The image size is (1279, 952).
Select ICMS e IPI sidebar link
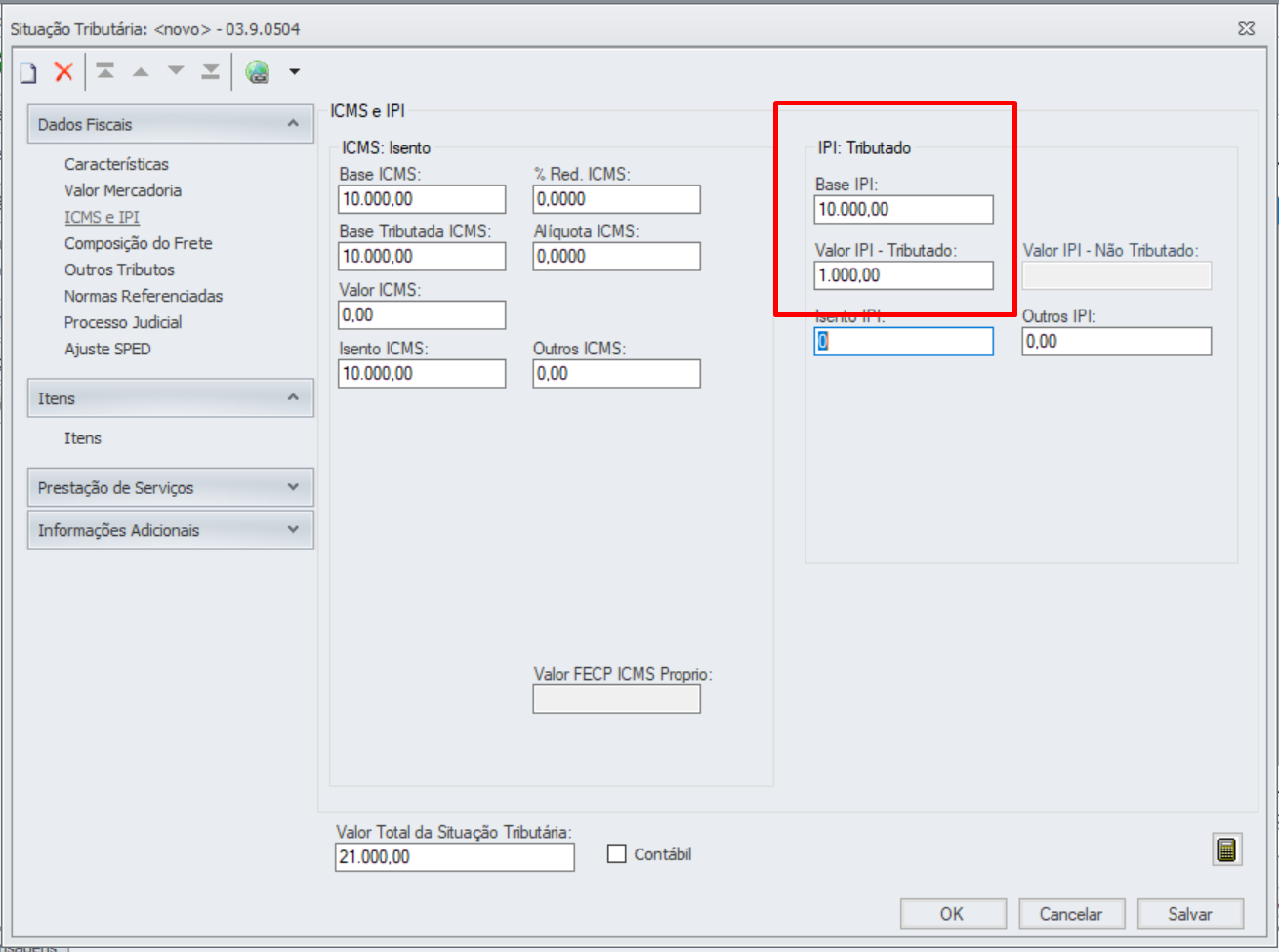pos(102,217)
